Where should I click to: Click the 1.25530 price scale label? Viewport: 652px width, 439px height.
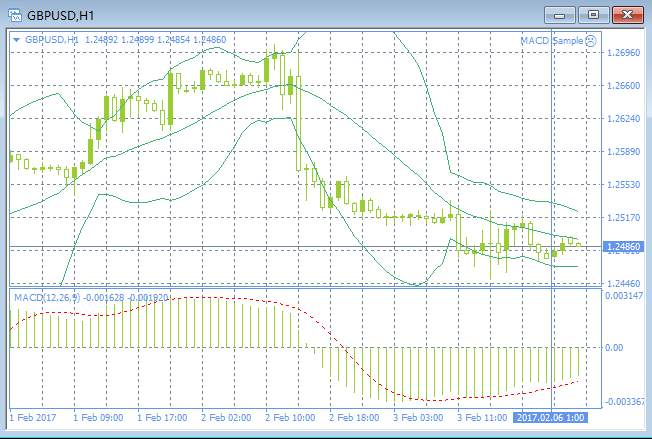click(x=624, y=184)
